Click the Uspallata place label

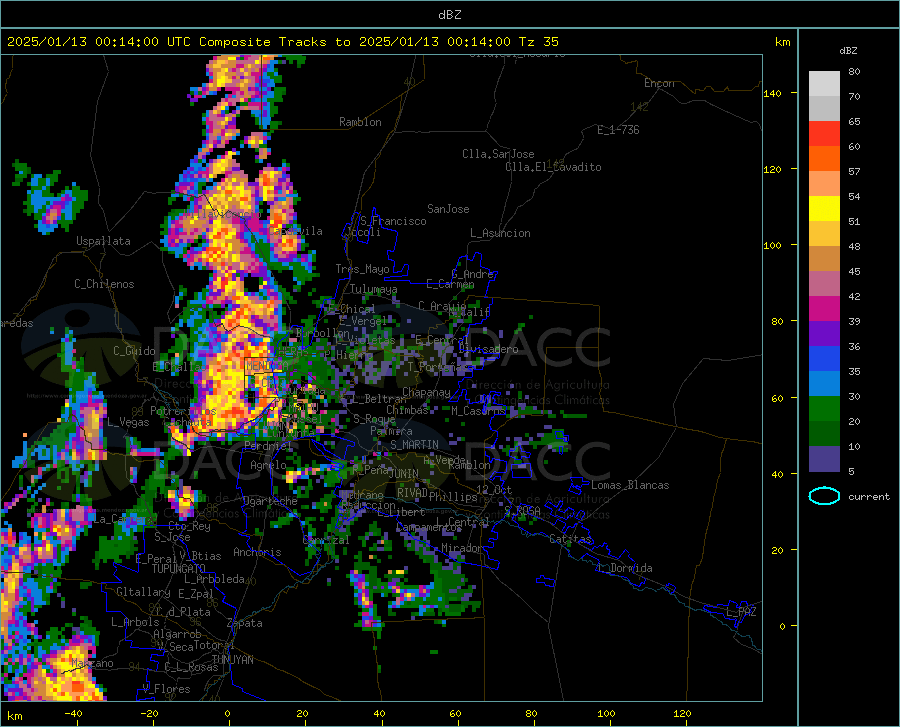[x=103, y=241]
